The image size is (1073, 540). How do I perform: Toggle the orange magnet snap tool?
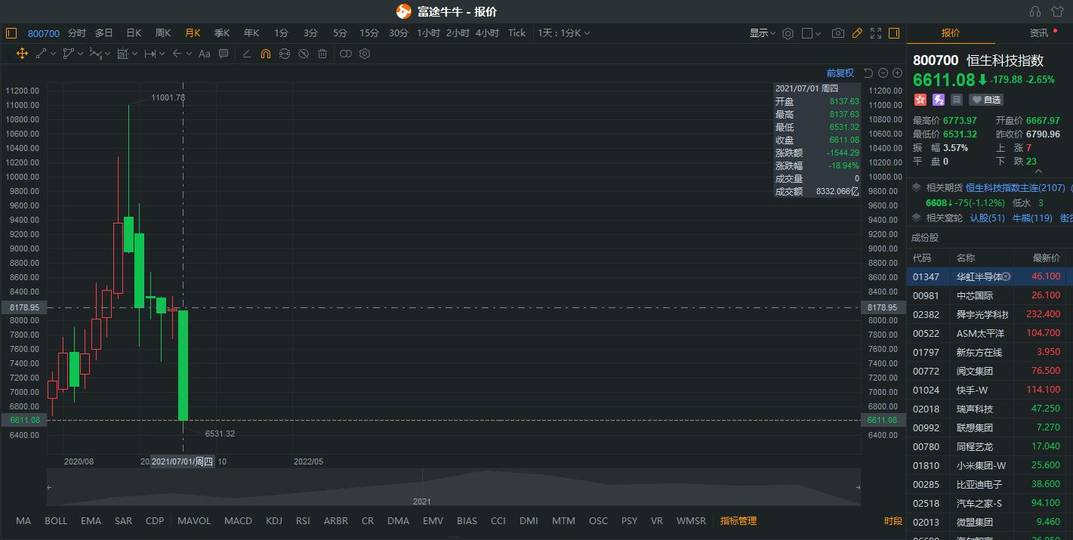[x=266, y=54]
